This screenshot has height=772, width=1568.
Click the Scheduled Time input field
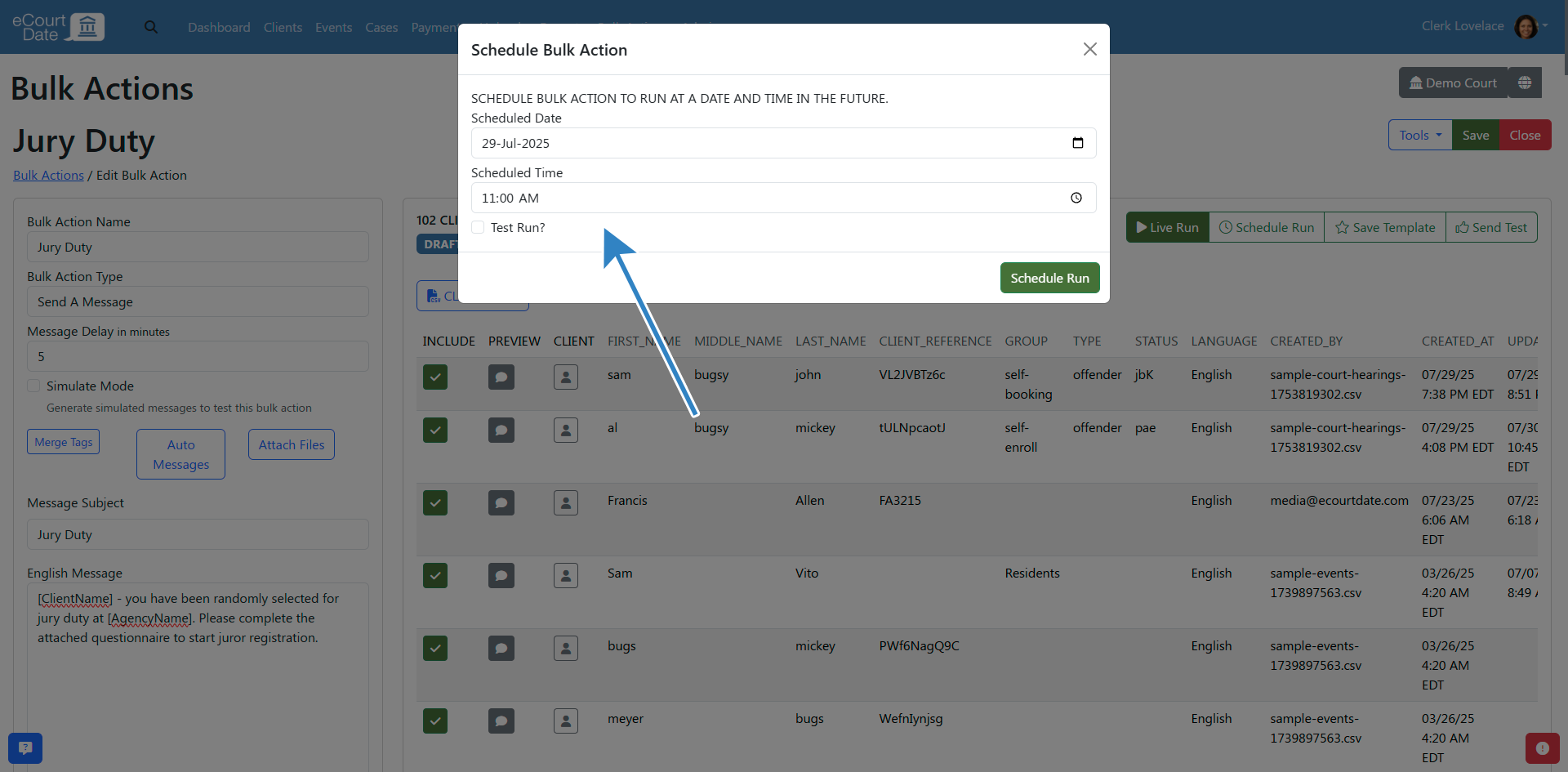(x=783, y=198)
